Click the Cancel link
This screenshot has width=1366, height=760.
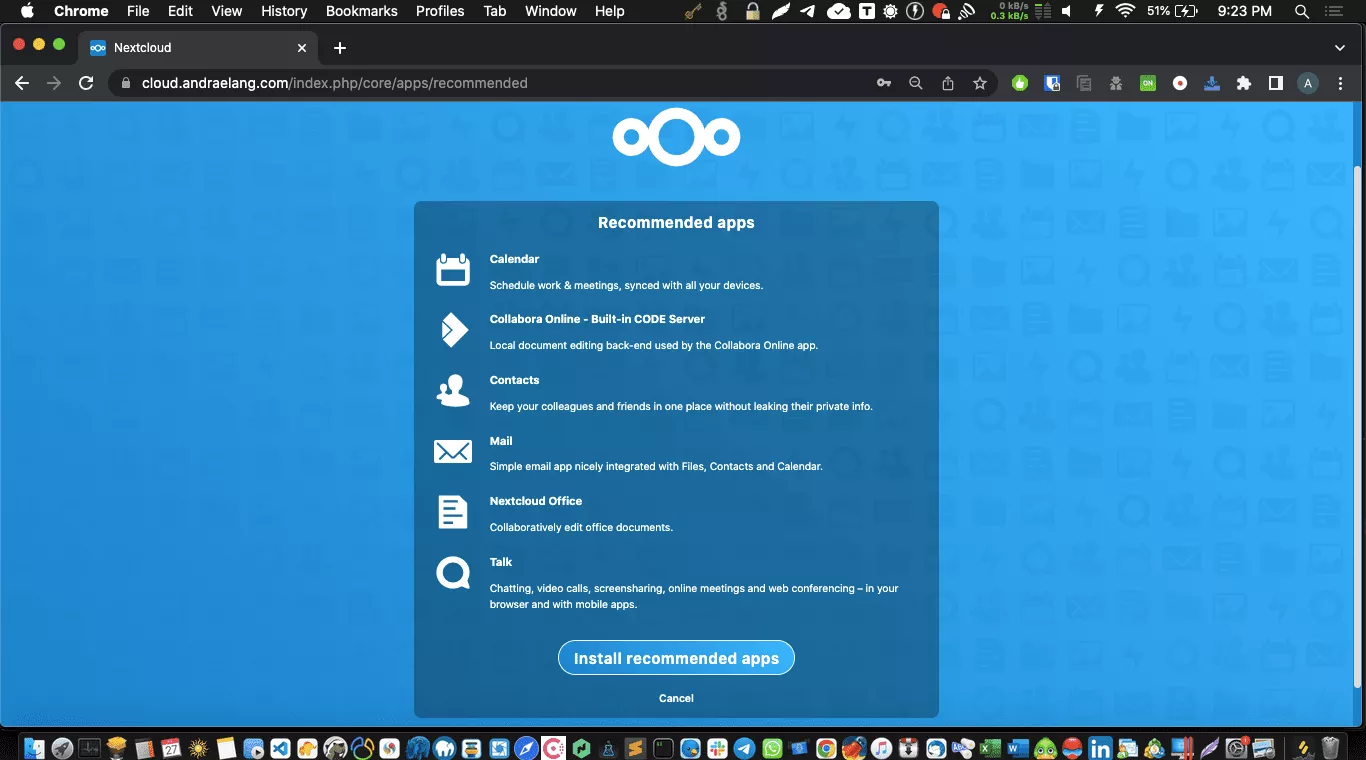coord(676,698)
